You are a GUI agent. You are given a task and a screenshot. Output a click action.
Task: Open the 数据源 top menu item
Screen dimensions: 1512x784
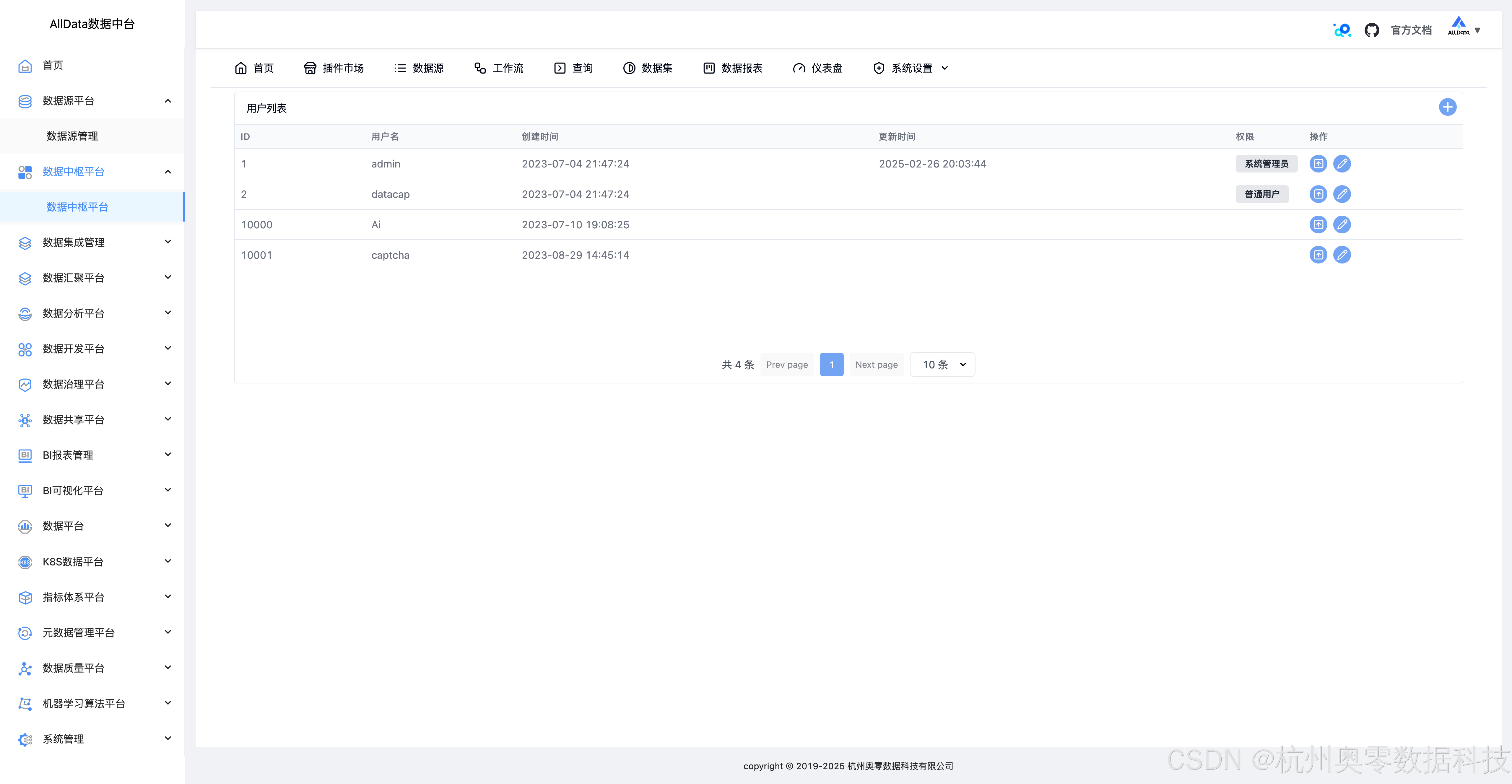point(419,68)
